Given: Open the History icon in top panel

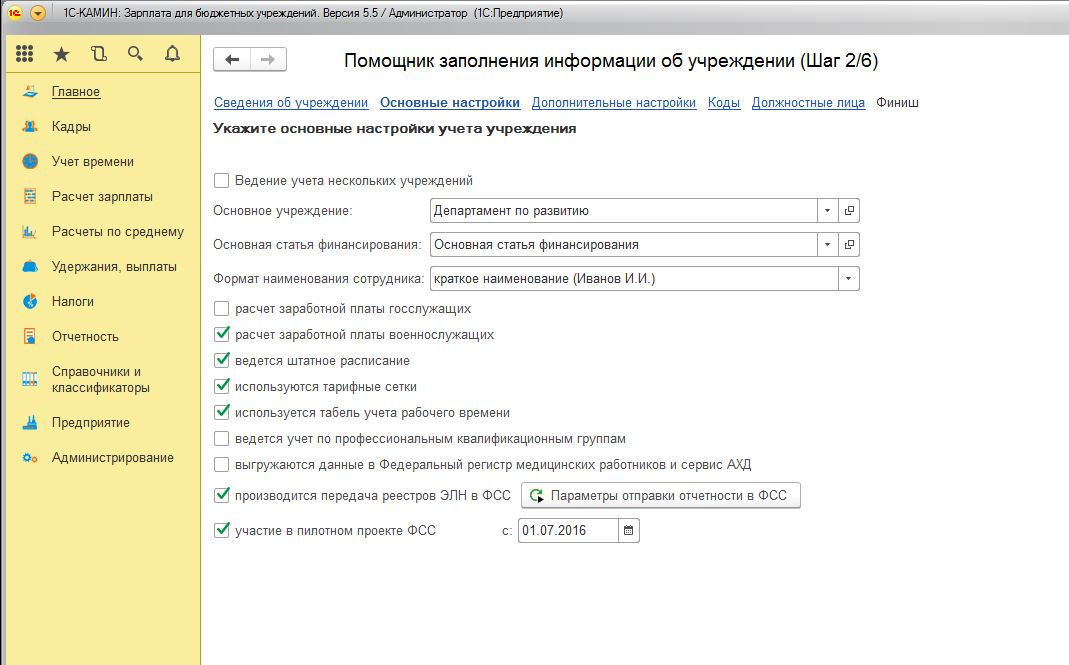Looking at the screenshot, I should pyautogui.click(x=98, y=54).
